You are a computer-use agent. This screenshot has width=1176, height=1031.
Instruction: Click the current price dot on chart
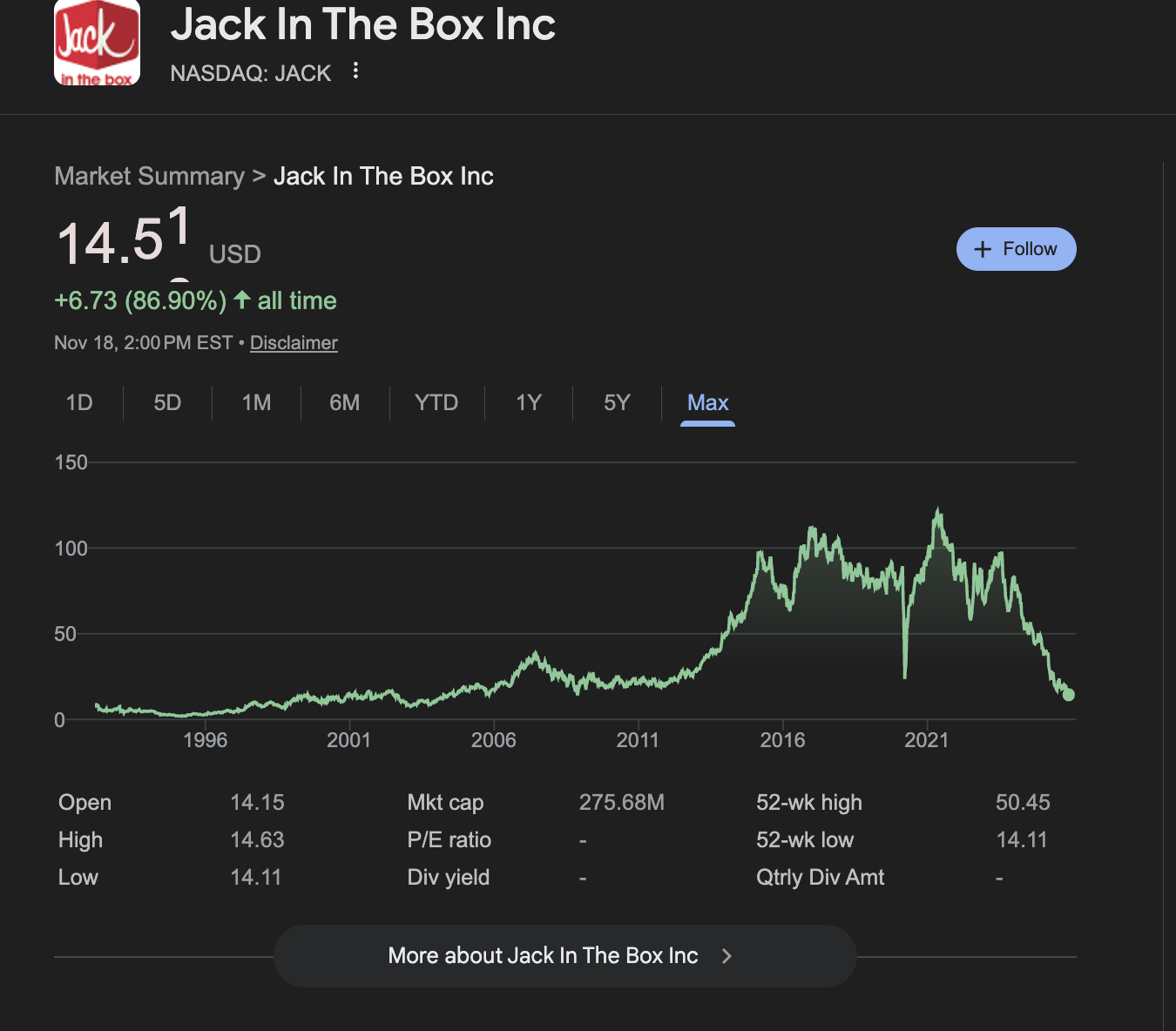coord(1069,695)
